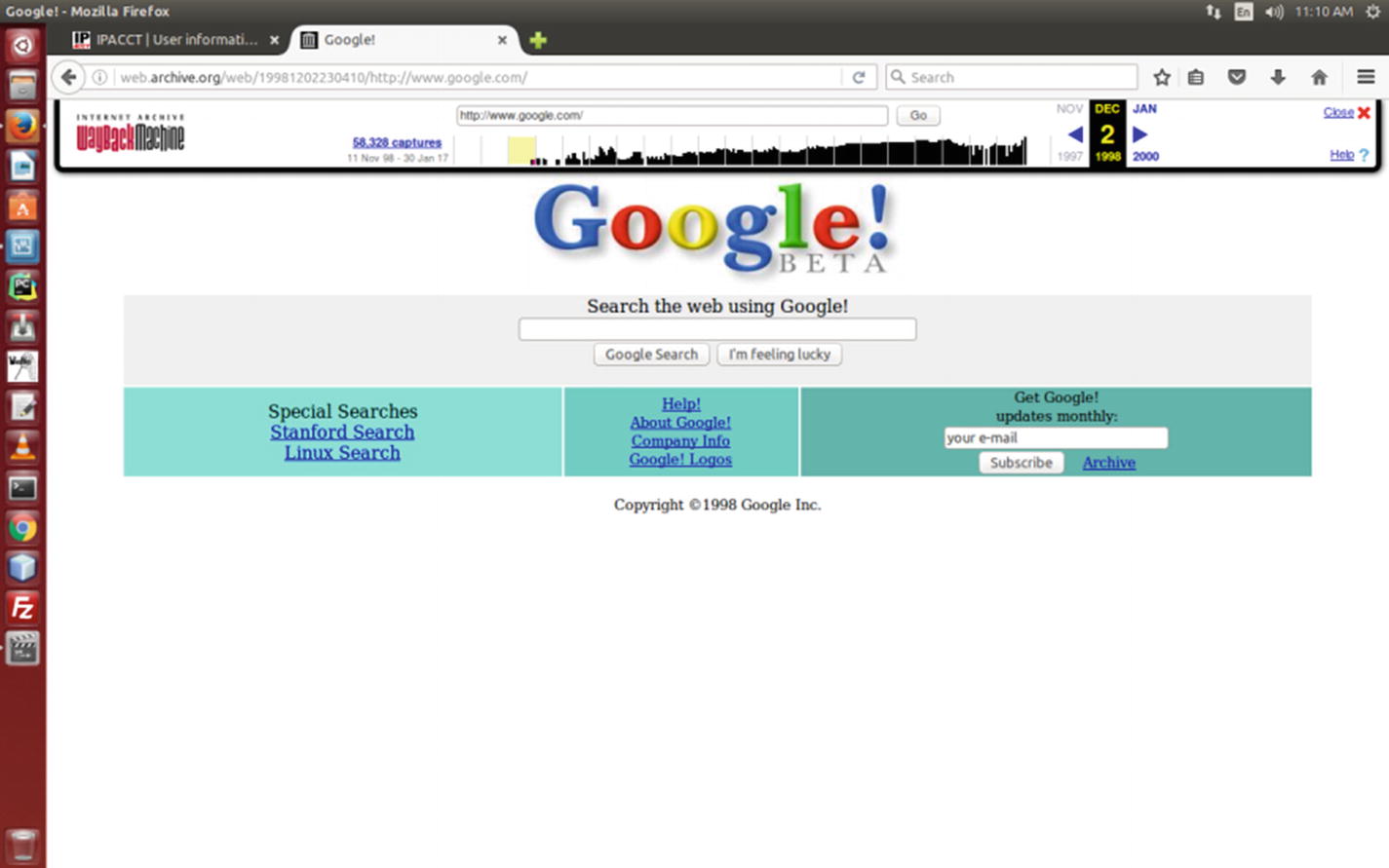
Task: Launch FileZilla from the dock
Action: [22, 608]
